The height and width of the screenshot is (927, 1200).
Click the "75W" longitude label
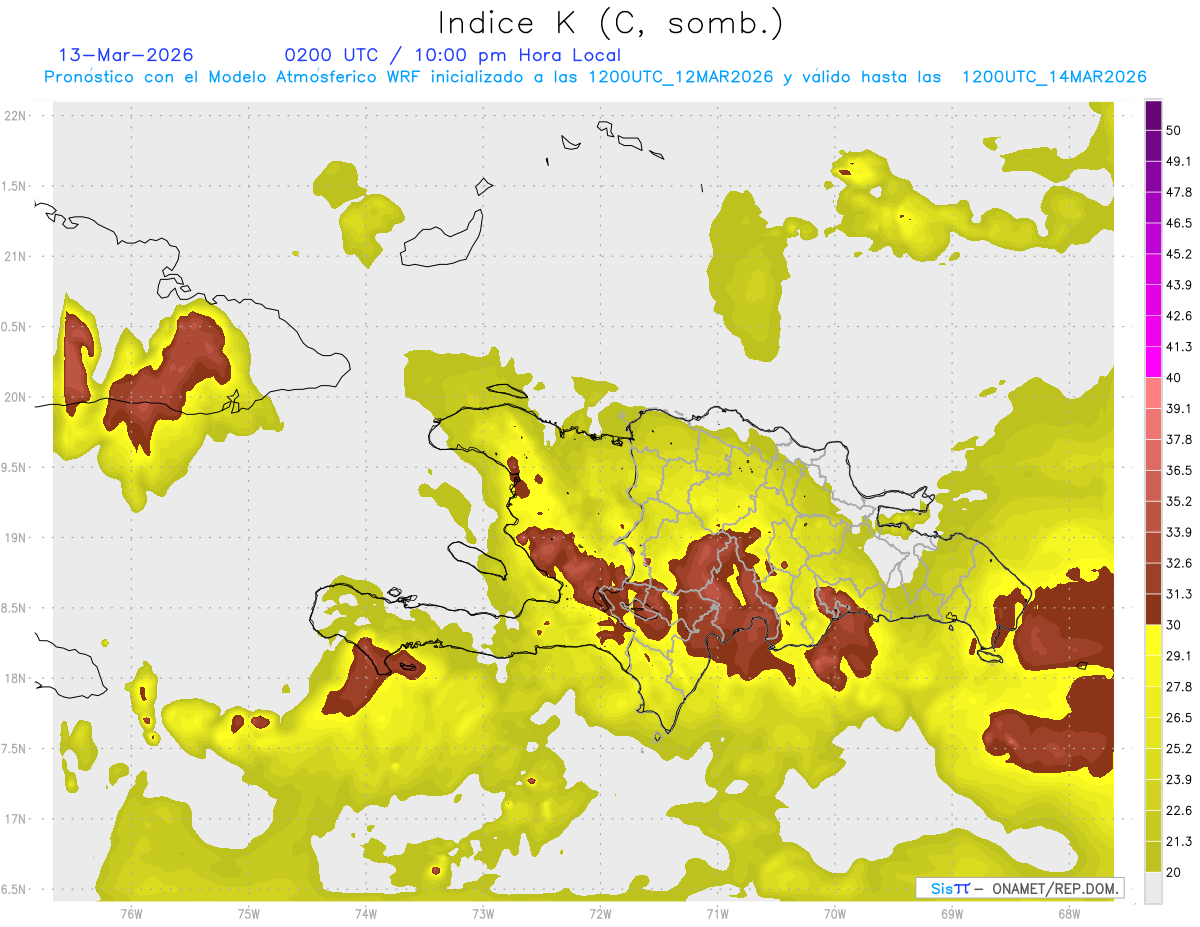coord(249,913)
